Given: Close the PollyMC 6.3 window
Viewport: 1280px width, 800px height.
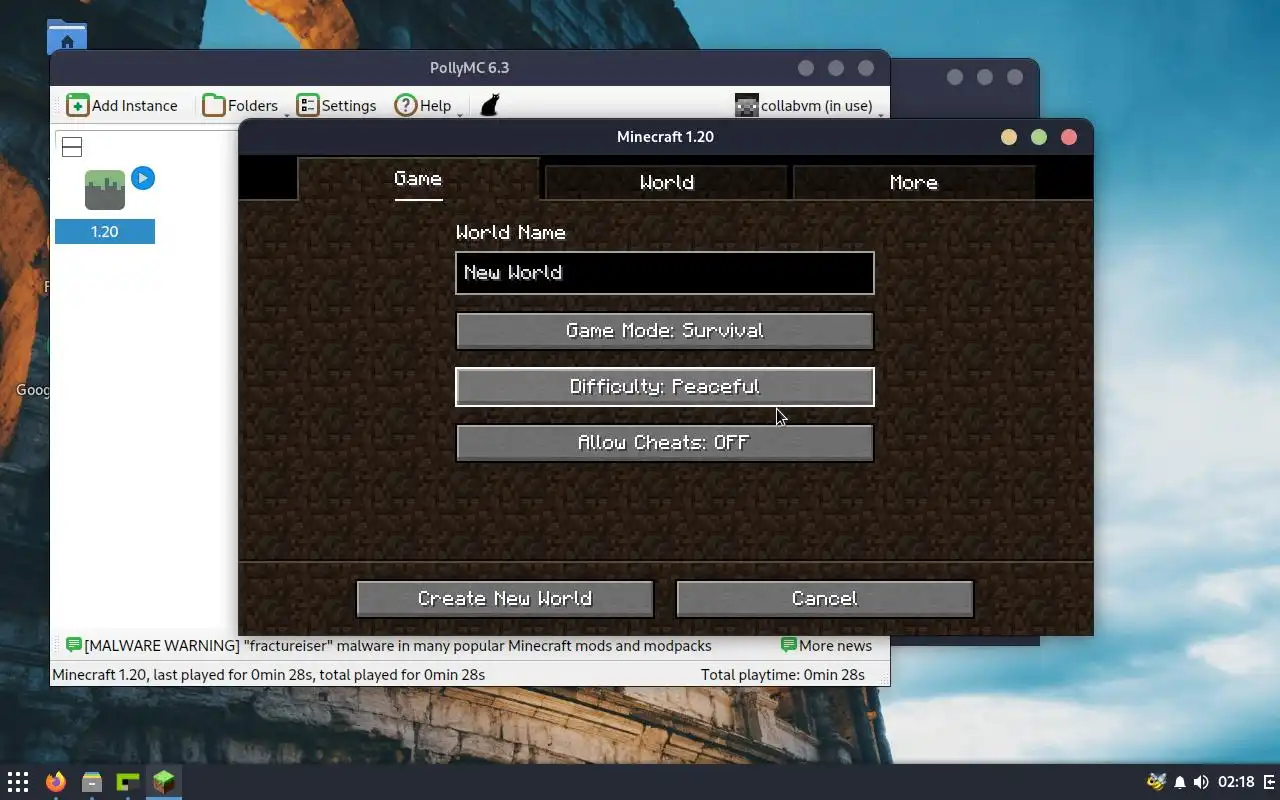Looking at the screenshot, I should click(866, 68).
